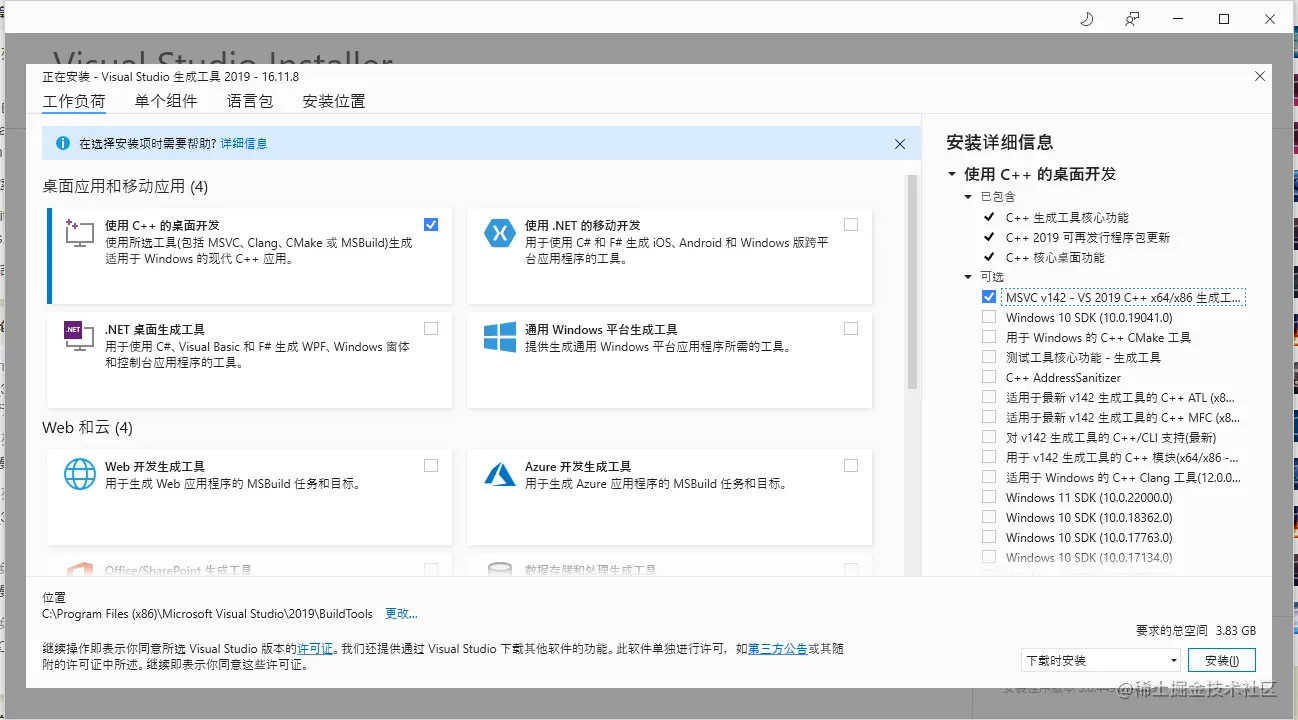Click the .NET desktop build tools icon
1298x720 pixels.
pos(79,336)
